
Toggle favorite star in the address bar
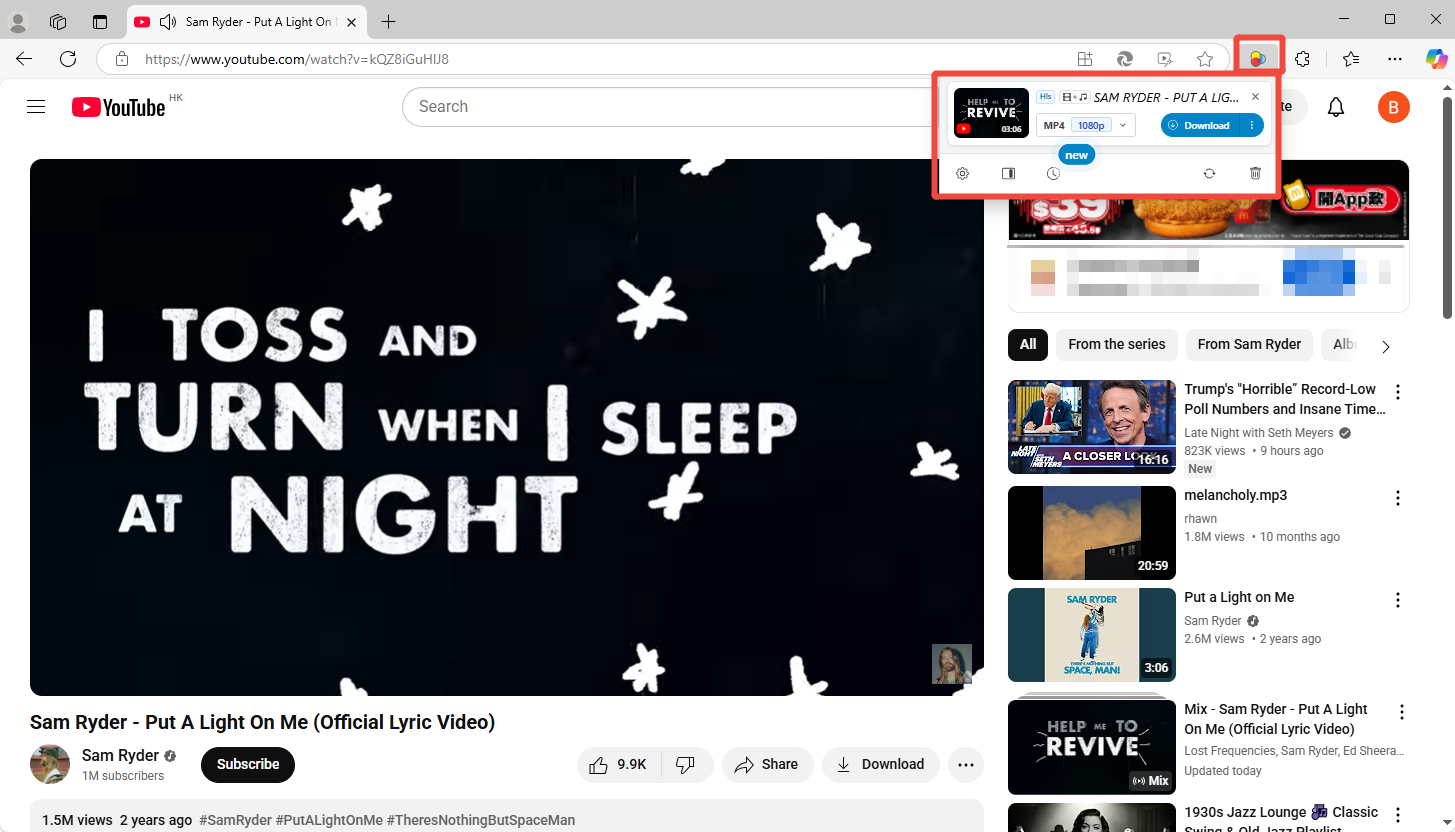tap(1205, 59)
